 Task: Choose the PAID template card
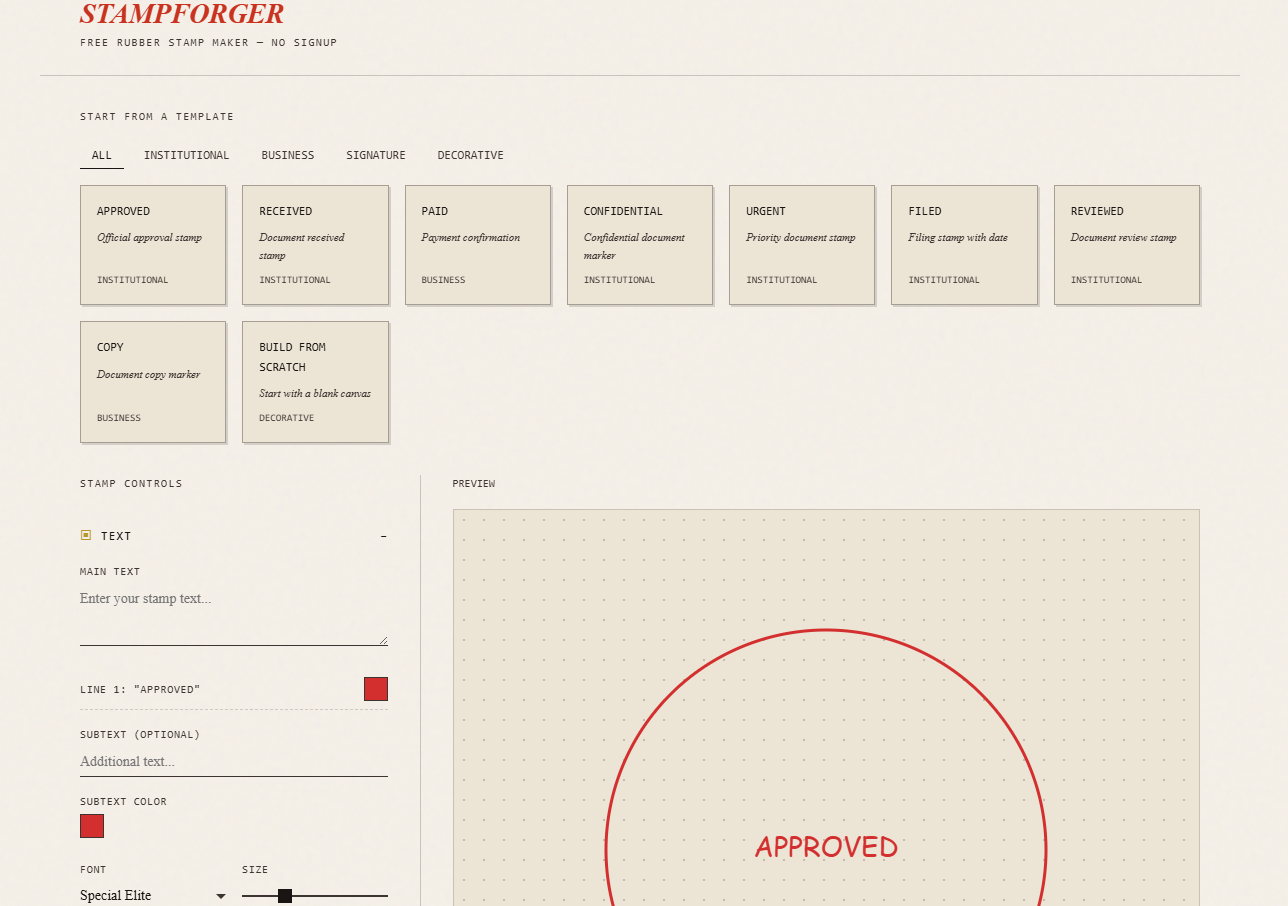(x=478, y=245)
